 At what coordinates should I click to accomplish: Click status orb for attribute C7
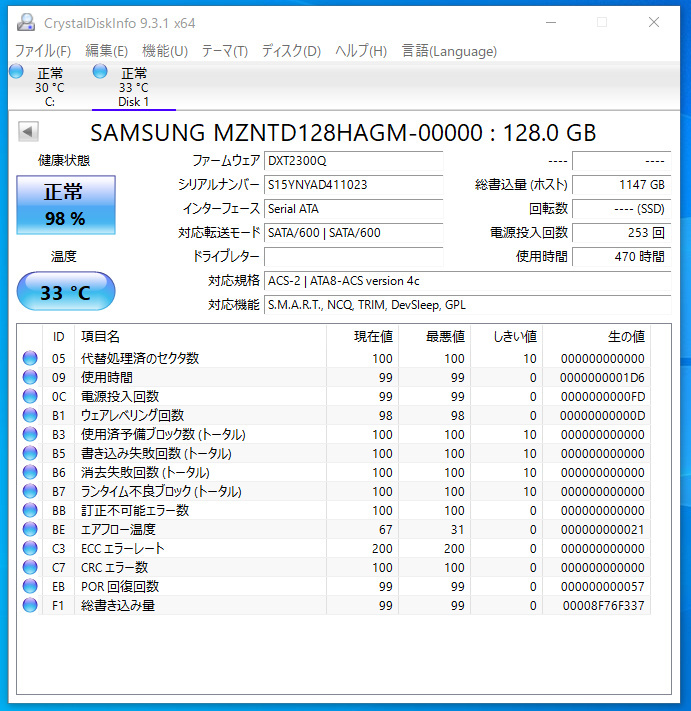(x=30, y=567)
